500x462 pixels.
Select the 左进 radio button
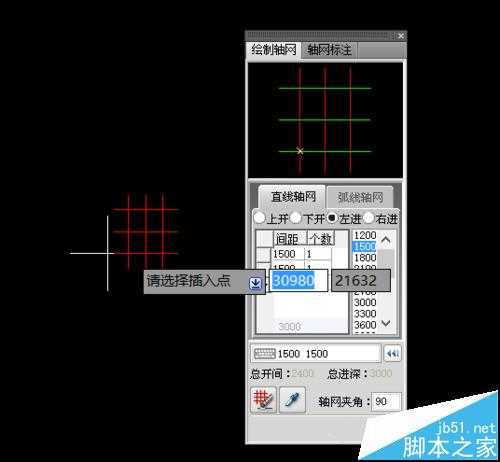[332, 218]
